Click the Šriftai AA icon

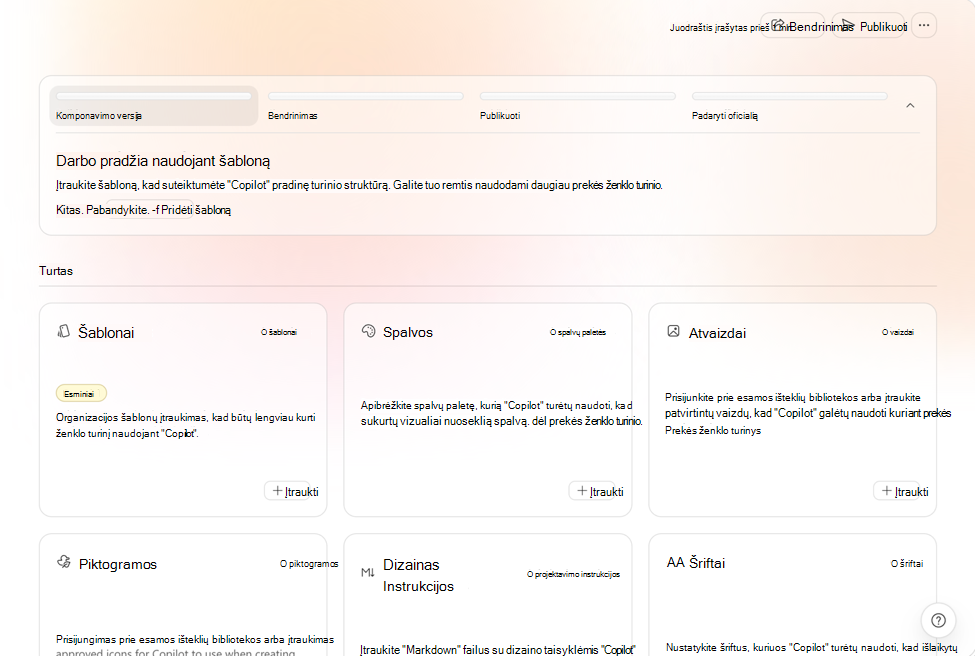[675, 563]
